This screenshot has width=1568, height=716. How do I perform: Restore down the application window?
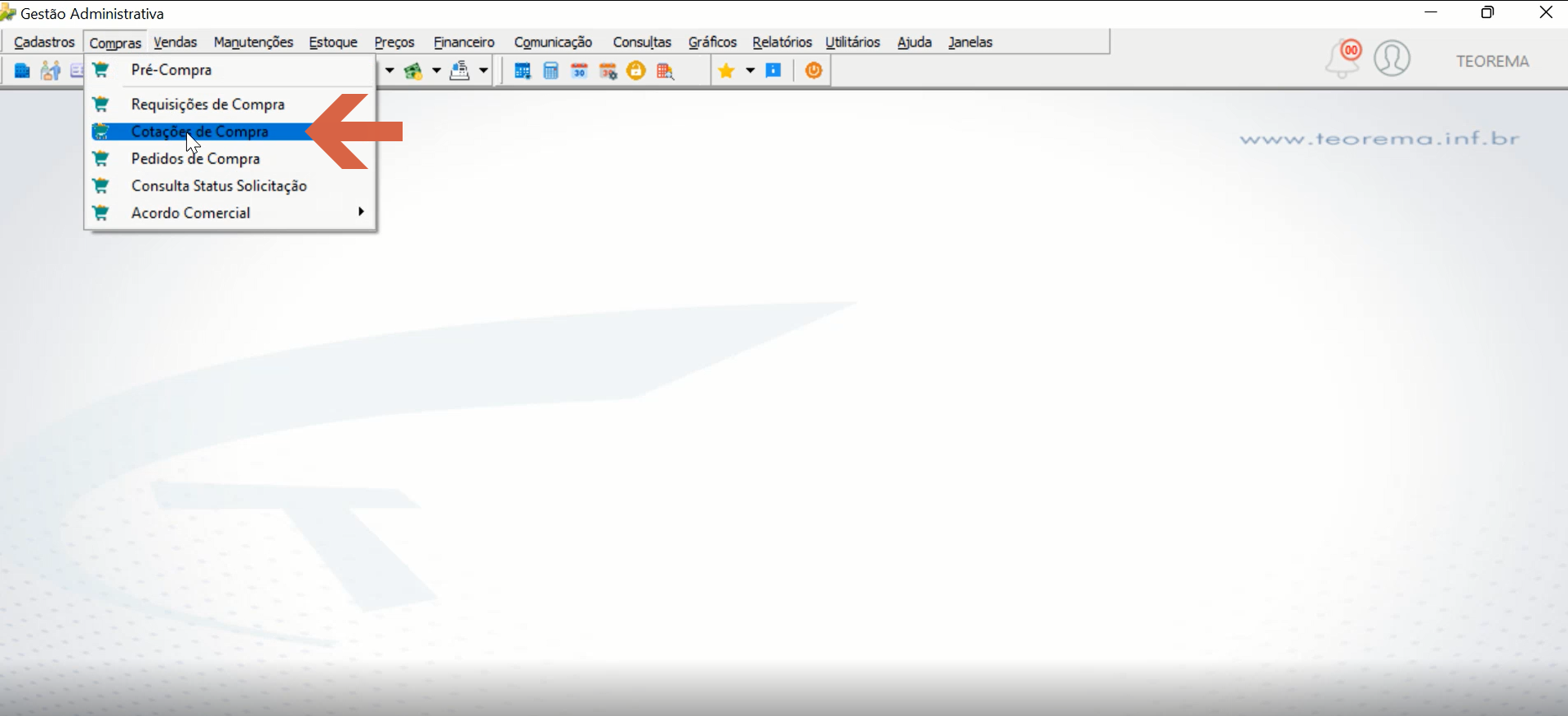(1488, 12)
